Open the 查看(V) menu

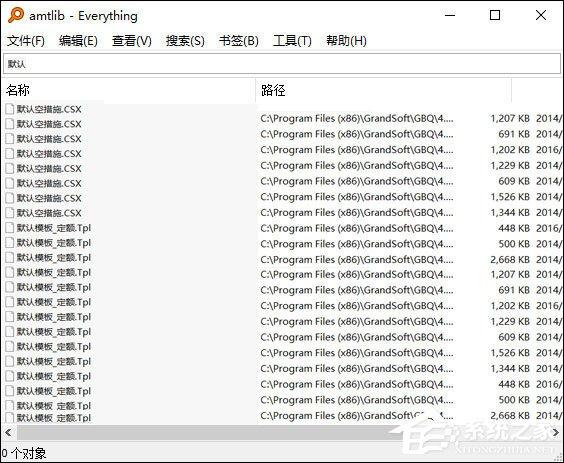coord(132,41)
